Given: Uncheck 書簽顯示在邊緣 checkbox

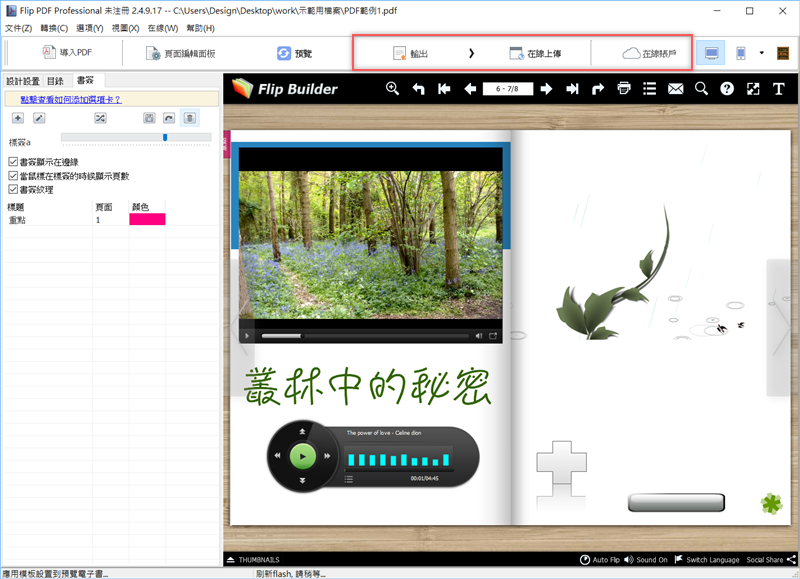Looking at the screenshot, I should (x=13, y=161).
